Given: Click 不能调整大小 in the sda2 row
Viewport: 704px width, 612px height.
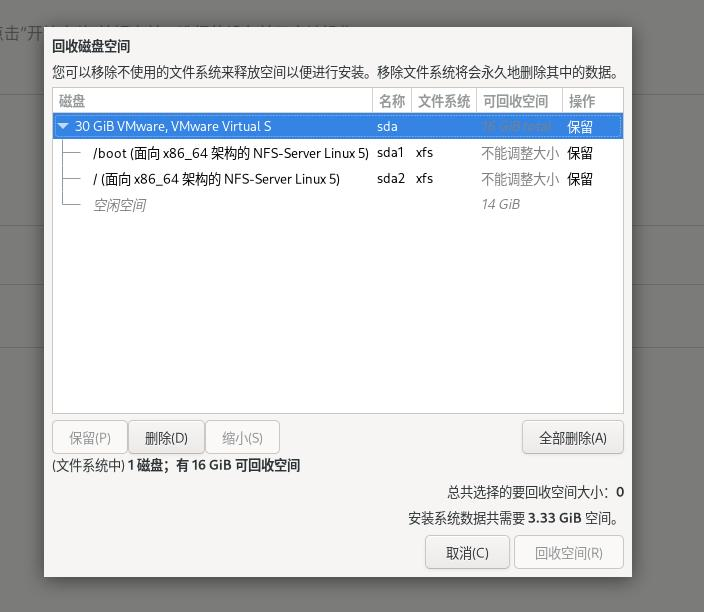Looking at the screenshot, I should (520, 180).
